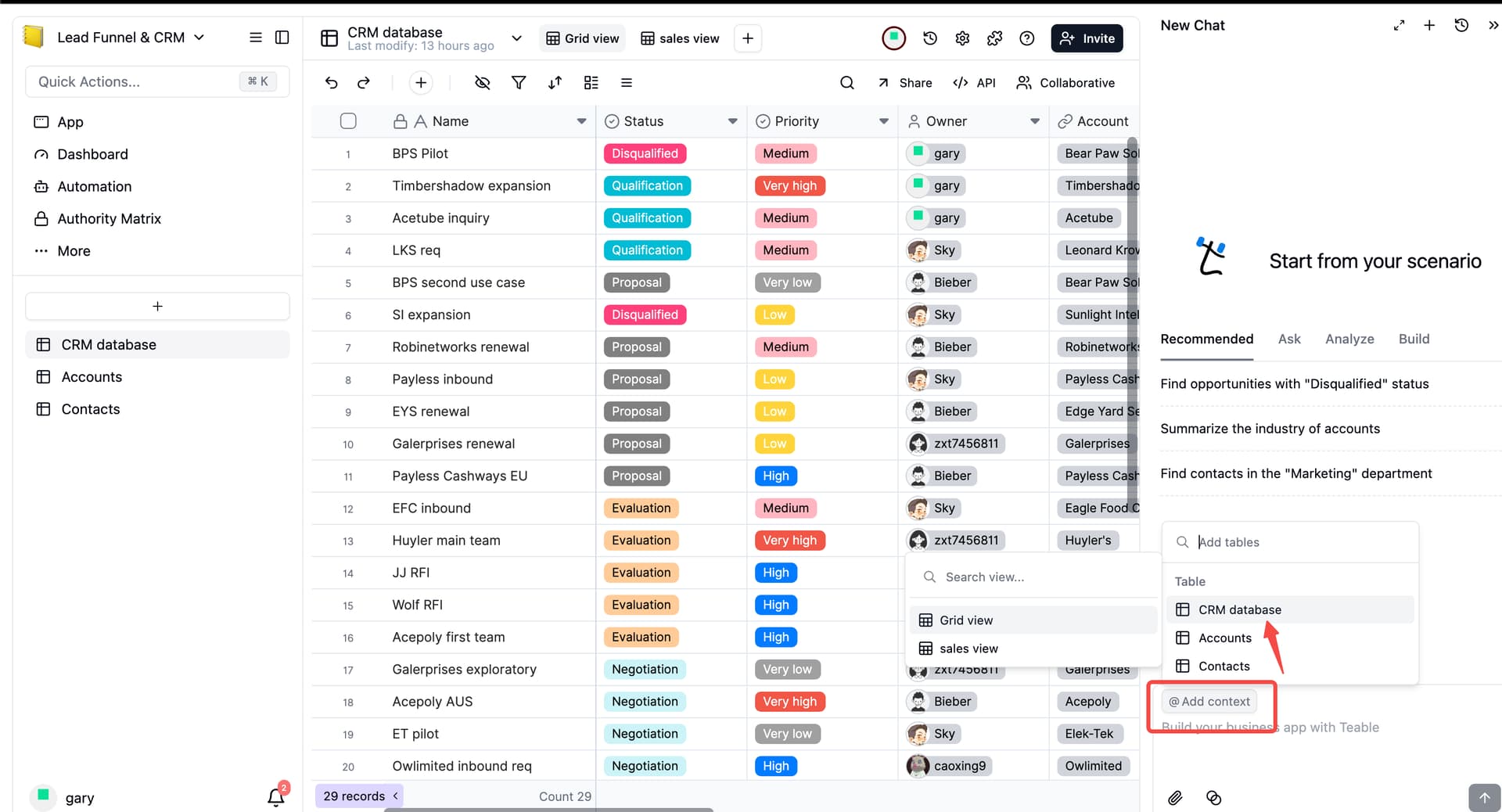Open the group records tool
The image size is (1502, 812).
click(591, 83)
